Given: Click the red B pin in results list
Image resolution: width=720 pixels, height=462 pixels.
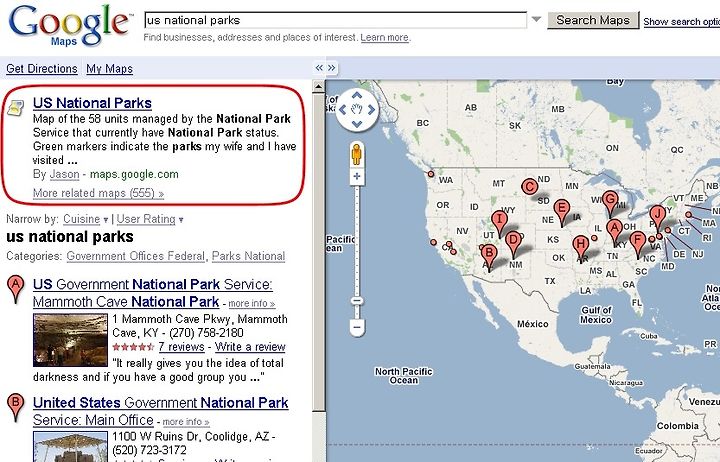Looking at the screenshot, I should click(16, 408).
